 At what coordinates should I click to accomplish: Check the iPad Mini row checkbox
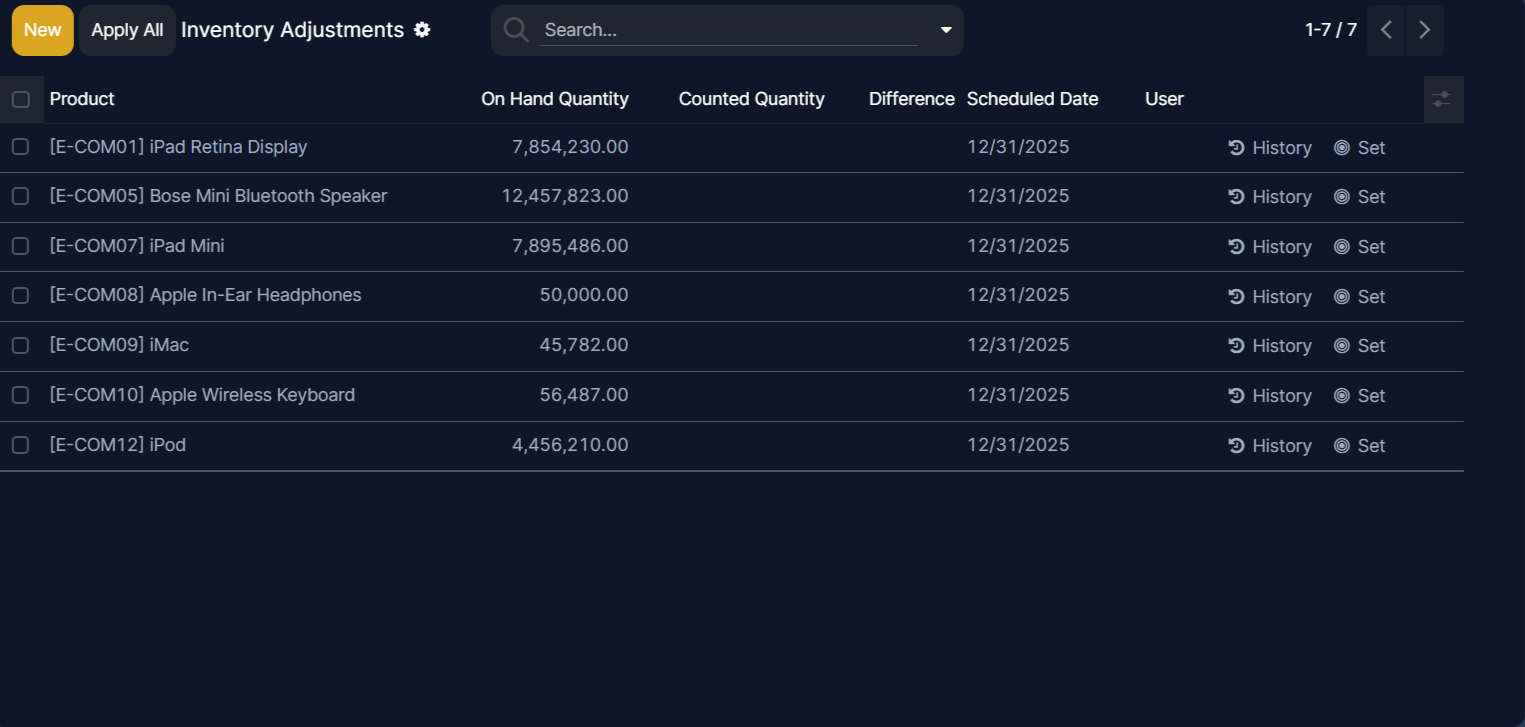point(20,246)
